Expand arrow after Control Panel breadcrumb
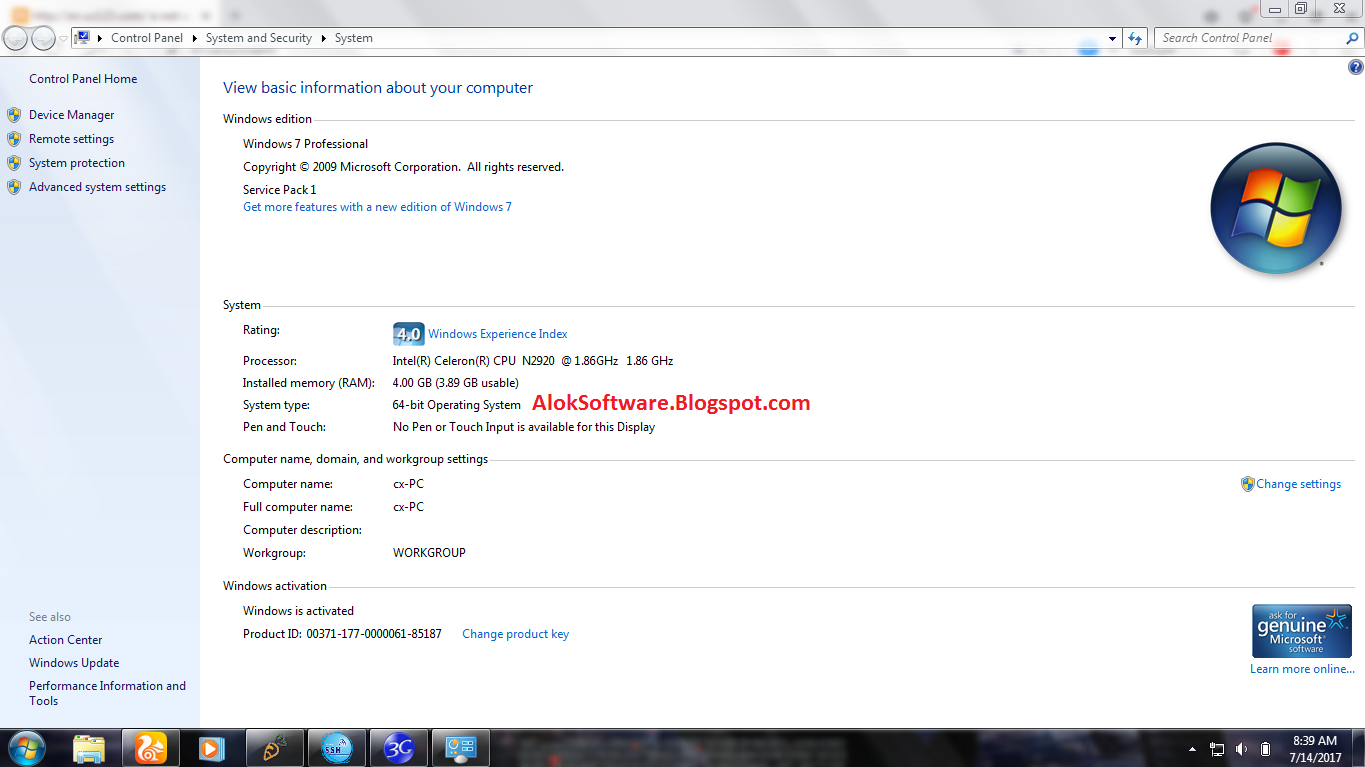Image resolution: width=1365 pixels, height=767 pixels. tap(194, 38)
